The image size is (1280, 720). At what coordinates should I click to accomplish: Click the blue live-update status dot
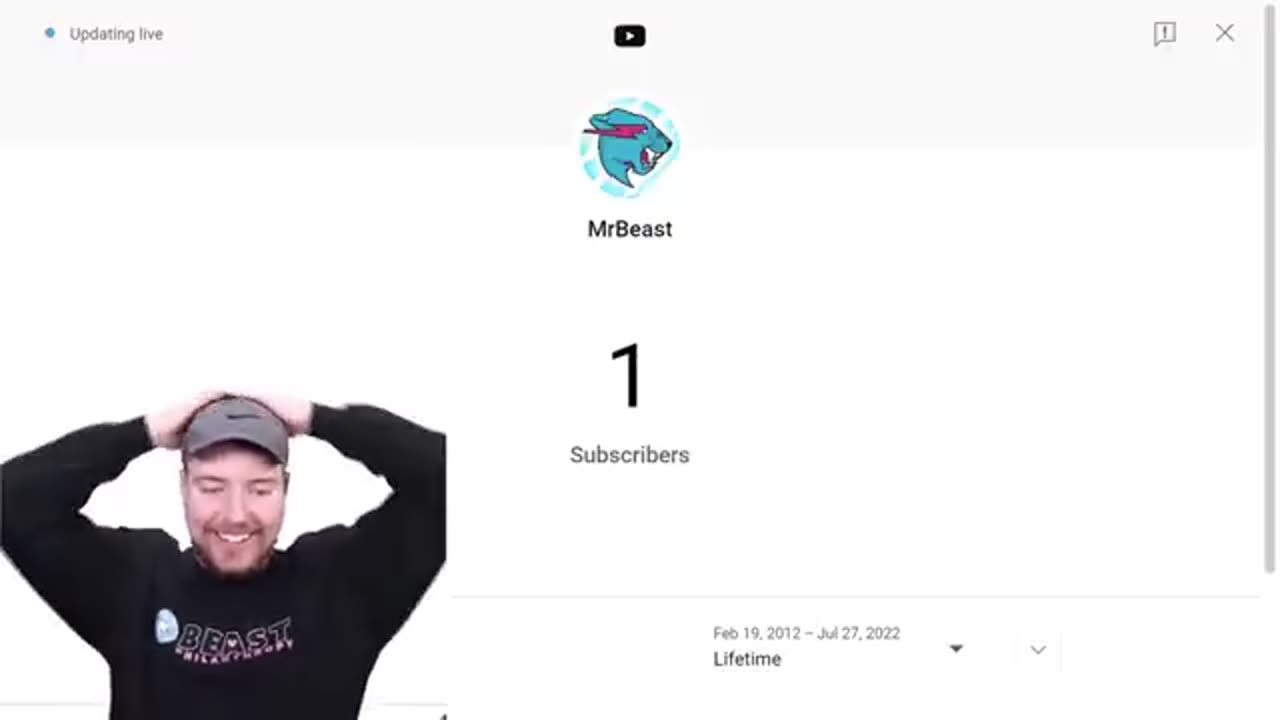[x=50, y=33]
